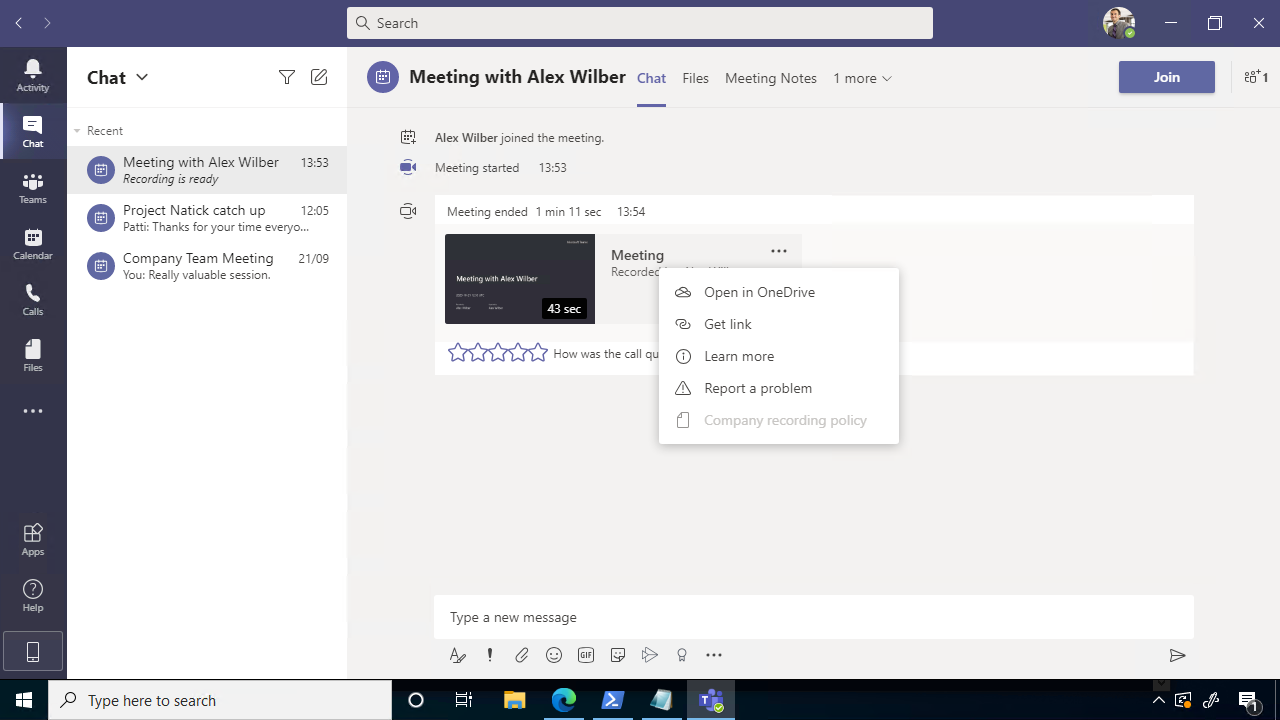Choose Report a problem menu item
1280x720 pixels.
779,388
